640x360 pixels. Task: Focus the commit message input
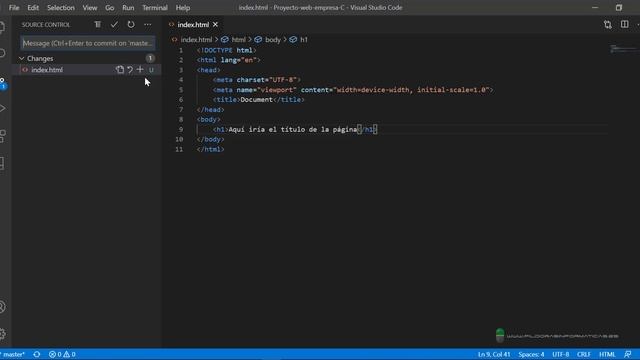tap(88, 43)
